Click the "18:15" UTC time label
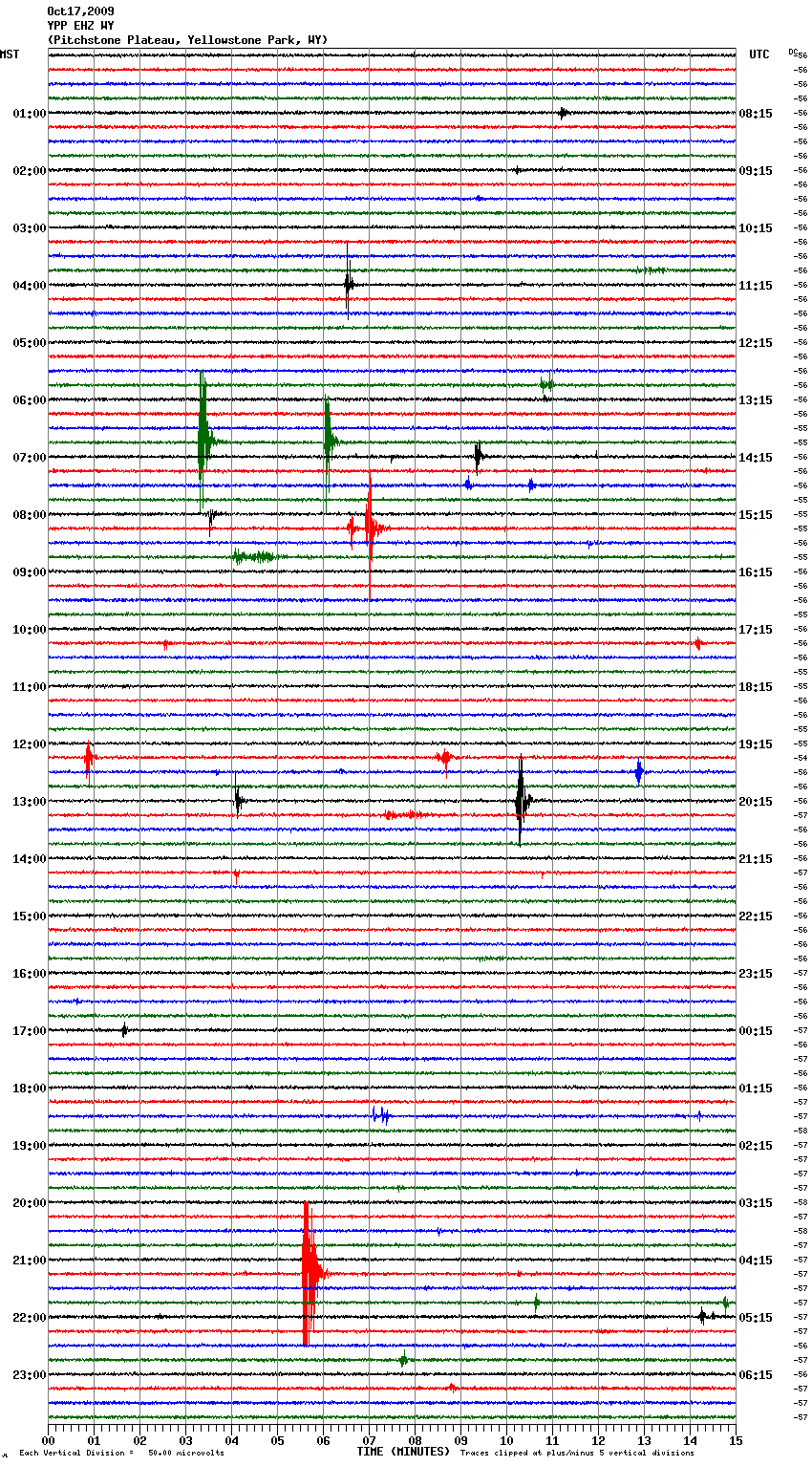 756,687
